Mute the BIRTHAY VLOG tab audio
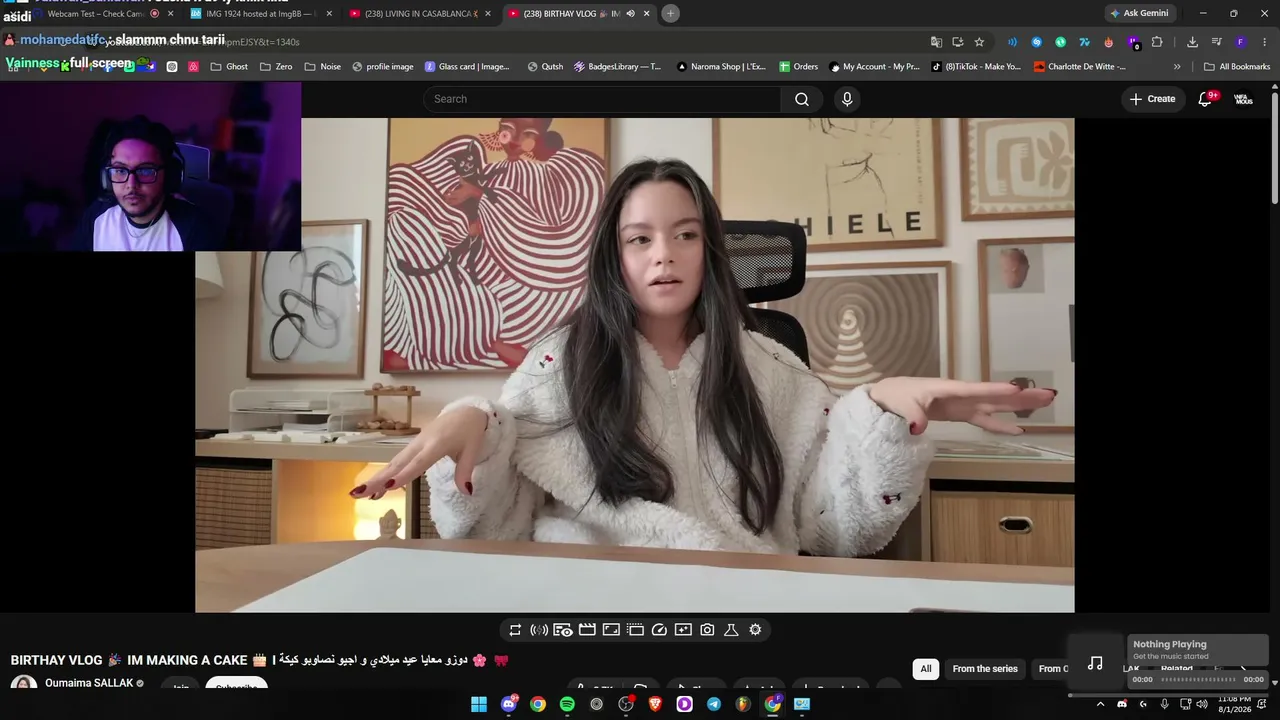Image resolution: width=1280 pixels, height=720 pixels. (x=630, y=14)
